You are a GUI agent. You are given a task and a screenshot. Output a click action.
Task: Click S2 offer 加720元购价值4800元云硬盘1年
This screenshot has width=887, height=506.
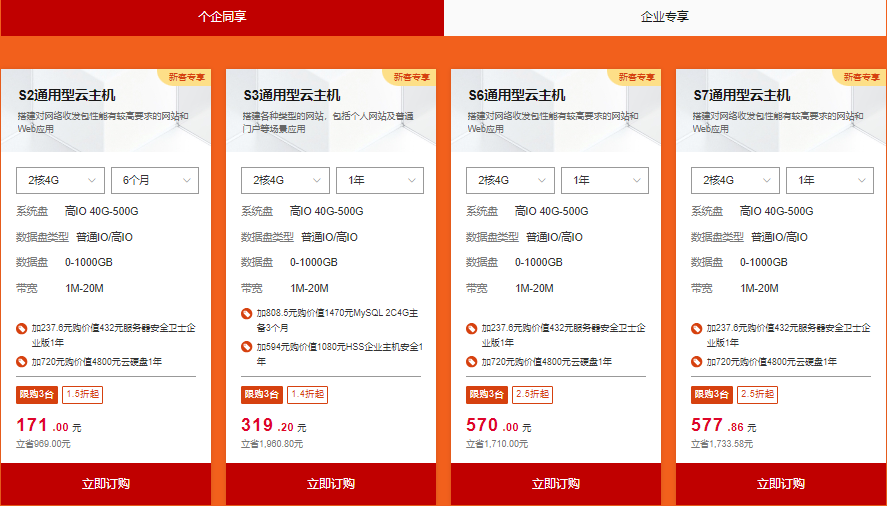pyautogui.click(x=97, y=362)
